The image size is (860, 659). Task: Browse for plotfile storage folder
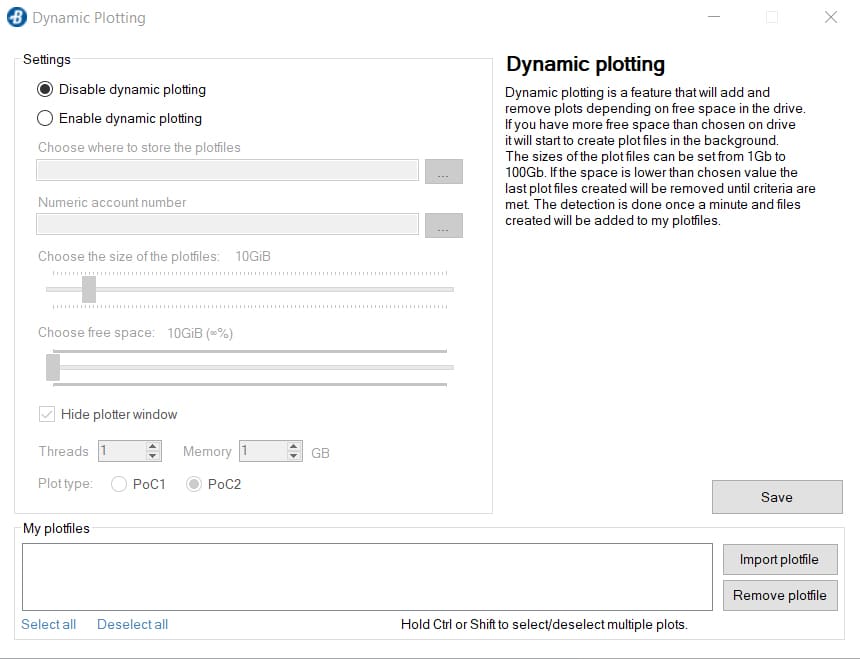click(x=443, y=172)
